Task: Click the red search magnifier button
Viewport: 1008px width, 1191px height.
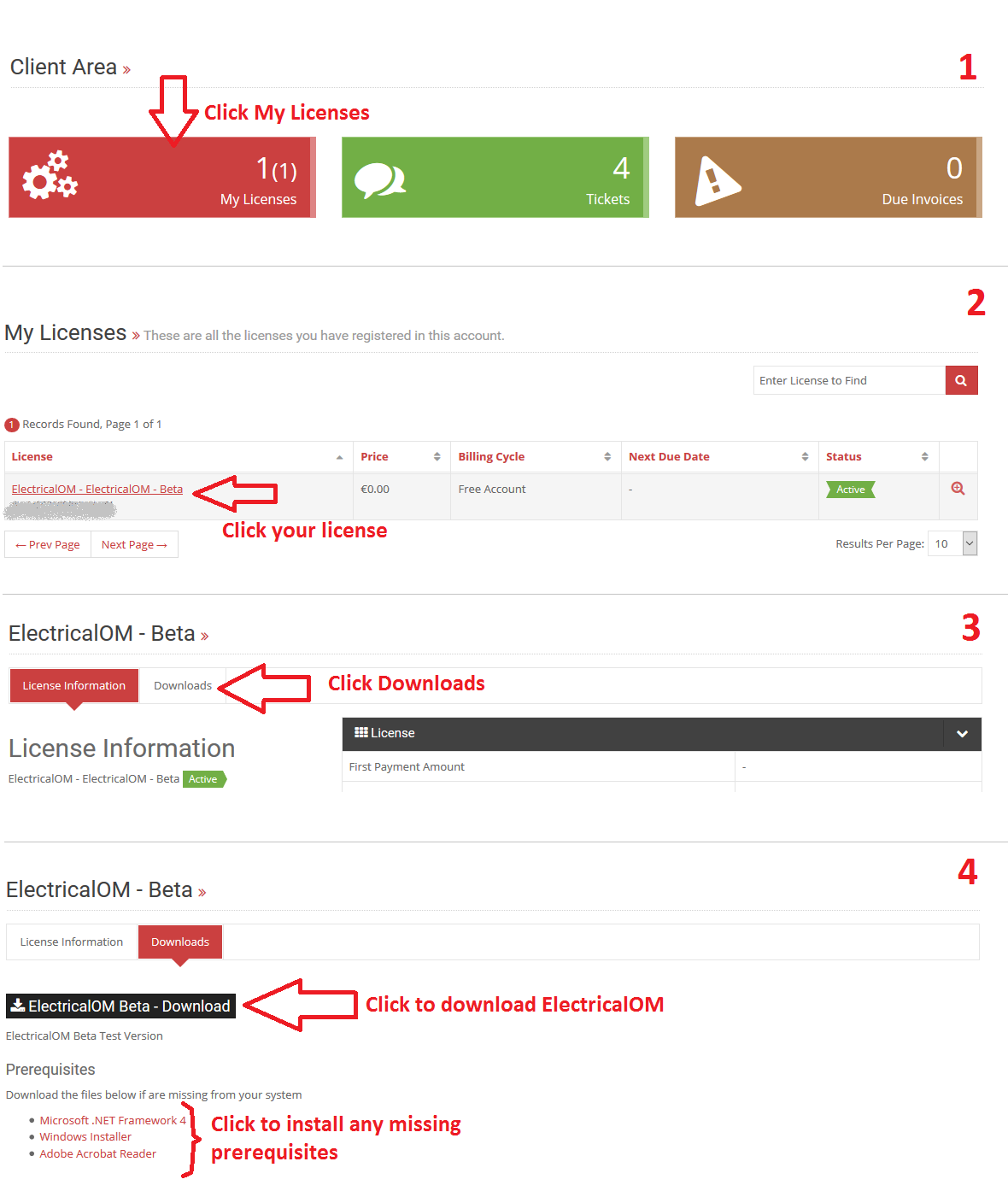Action: tap(961, 380)
